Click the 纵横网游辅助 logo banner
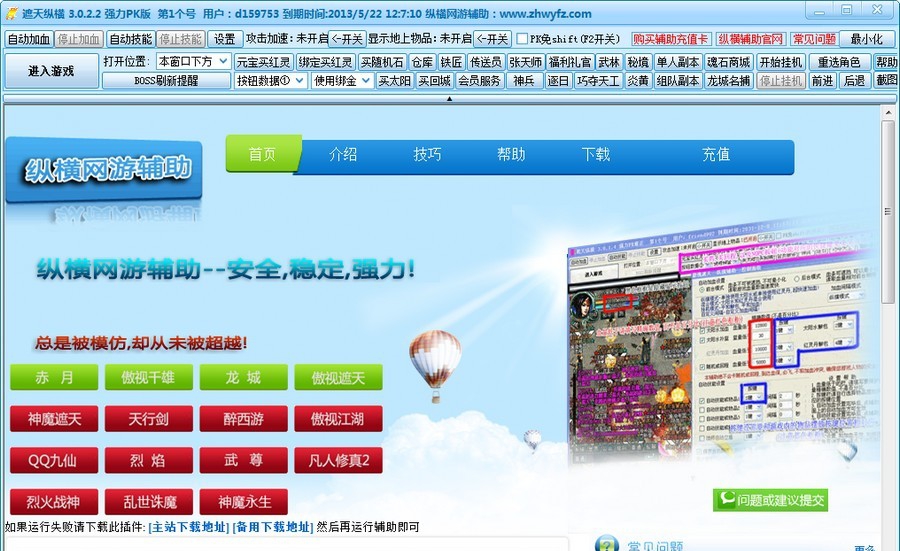Screen dimensions: 900x551 click(104, 170)
